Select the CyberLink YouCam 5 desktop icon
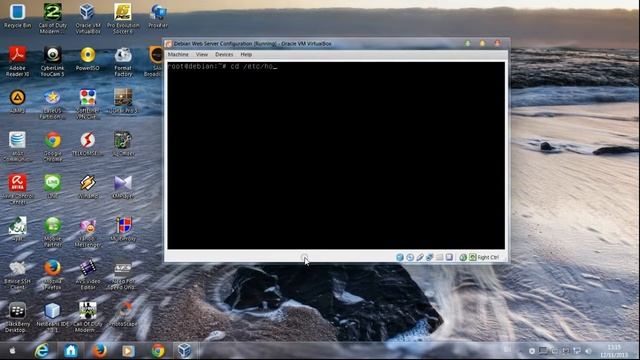This screenshot has height=360, width=640. [53, 62]
